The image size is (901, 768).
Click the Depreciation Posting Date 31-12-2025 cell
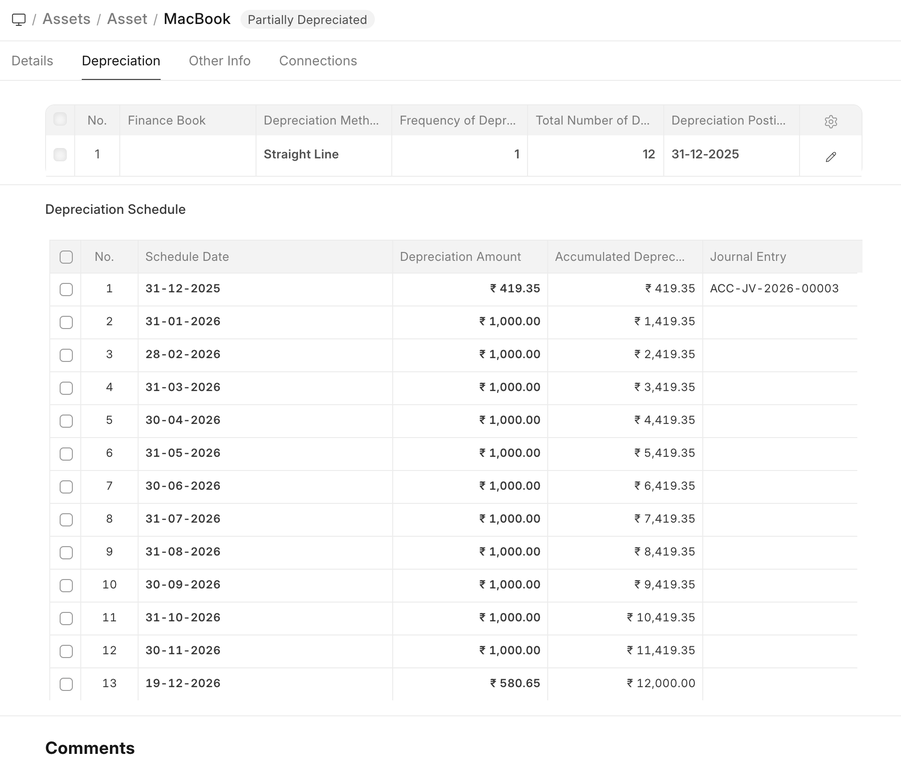731,155
